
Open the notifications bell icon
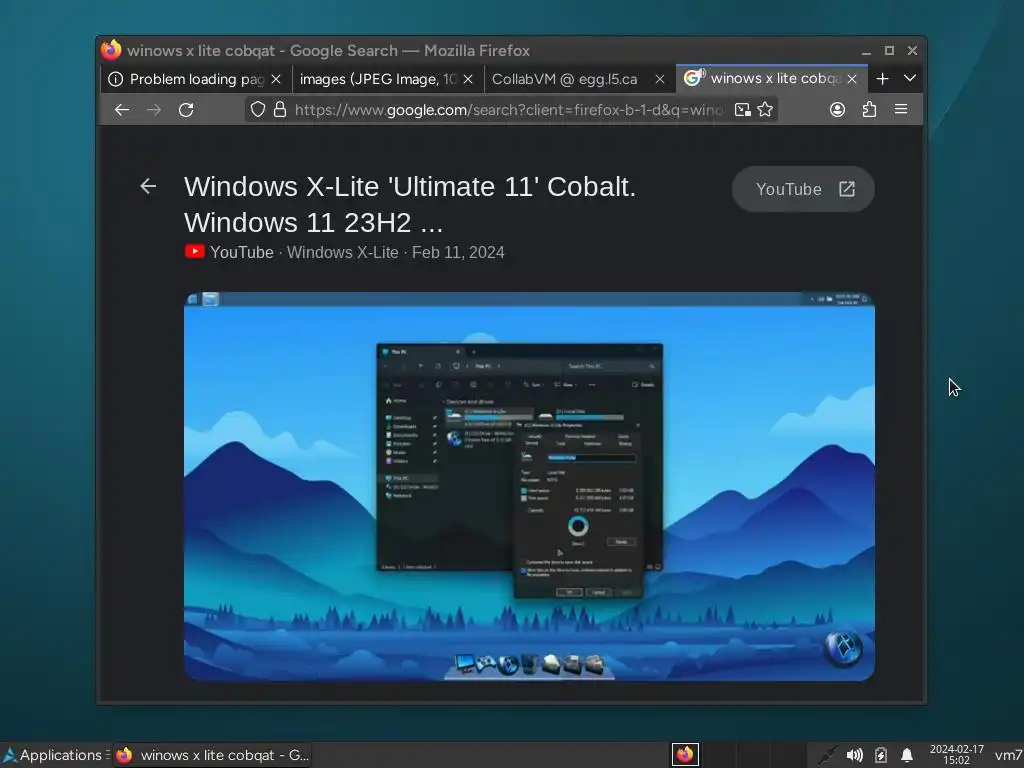pyautogui.click(x=907, y=756)
